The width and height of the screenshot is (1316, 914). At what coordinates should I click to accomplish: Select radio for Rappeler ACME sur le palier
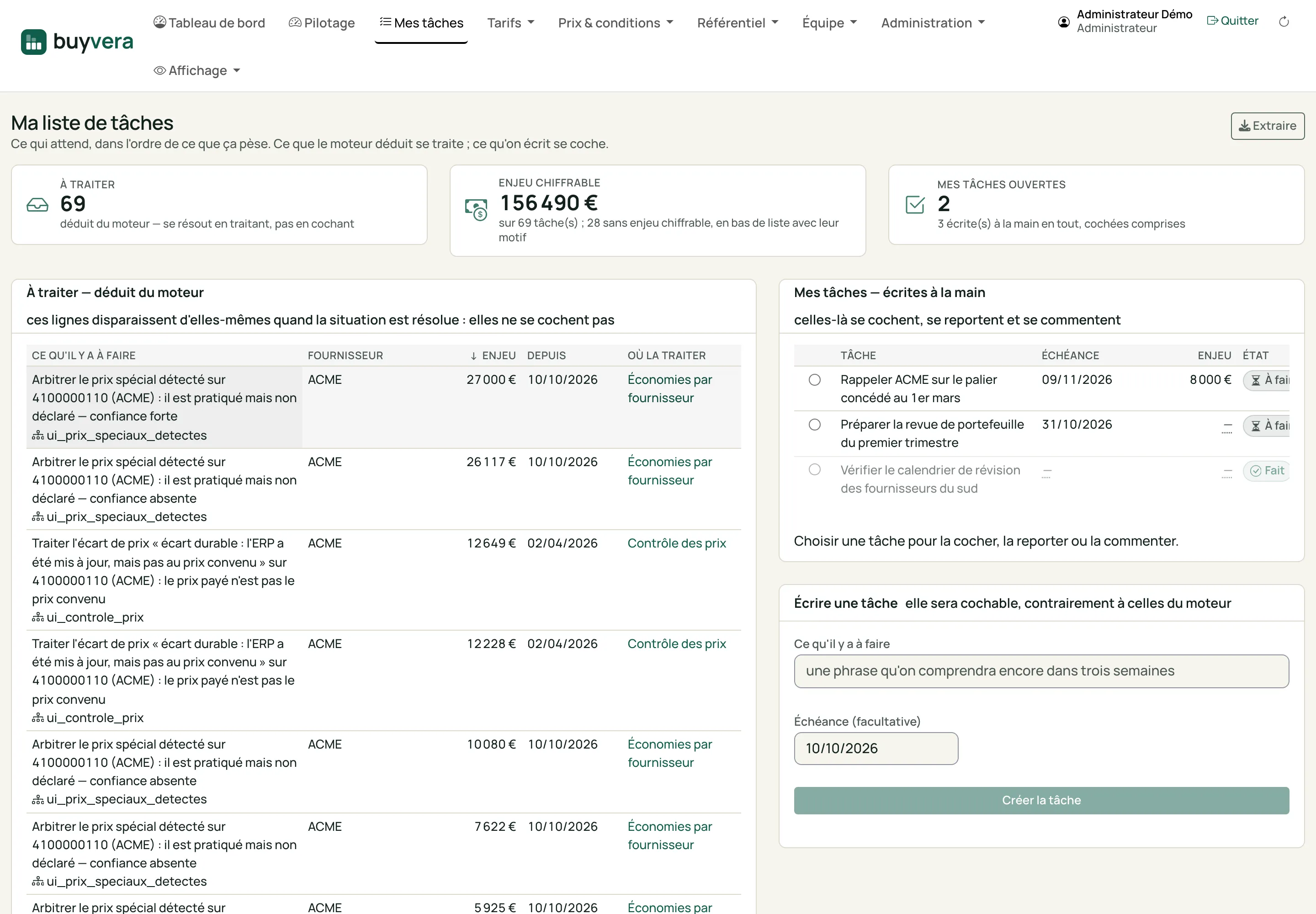click(x=814, y=380)
